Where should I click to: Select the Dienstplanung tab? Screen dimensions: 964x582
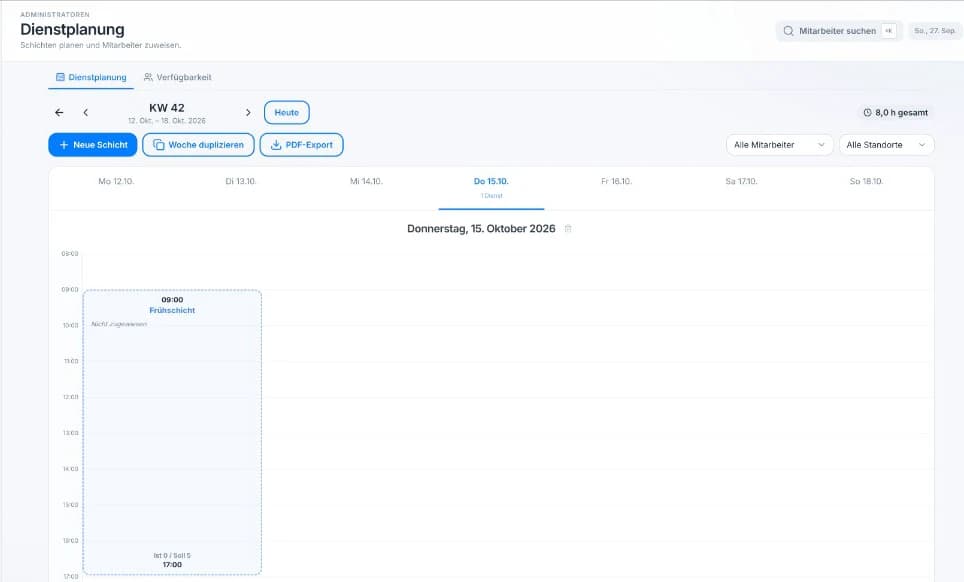click(x=91, y=77)
